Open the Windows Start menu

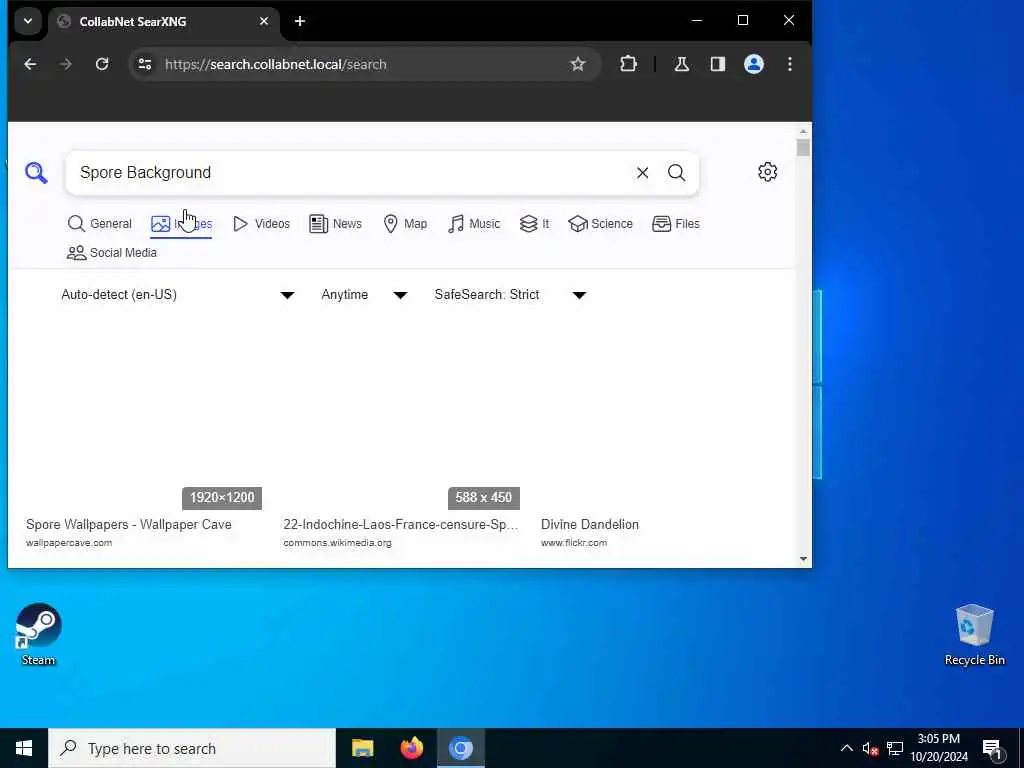(24, 748)
